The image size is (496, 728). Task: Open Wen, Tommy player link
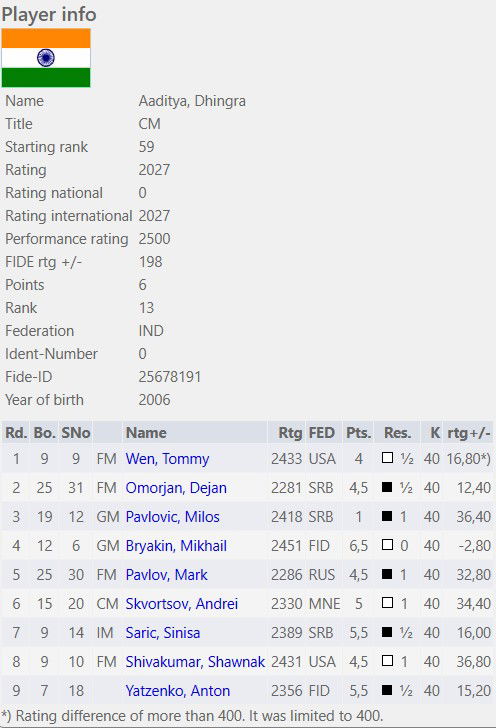(167, 459)
